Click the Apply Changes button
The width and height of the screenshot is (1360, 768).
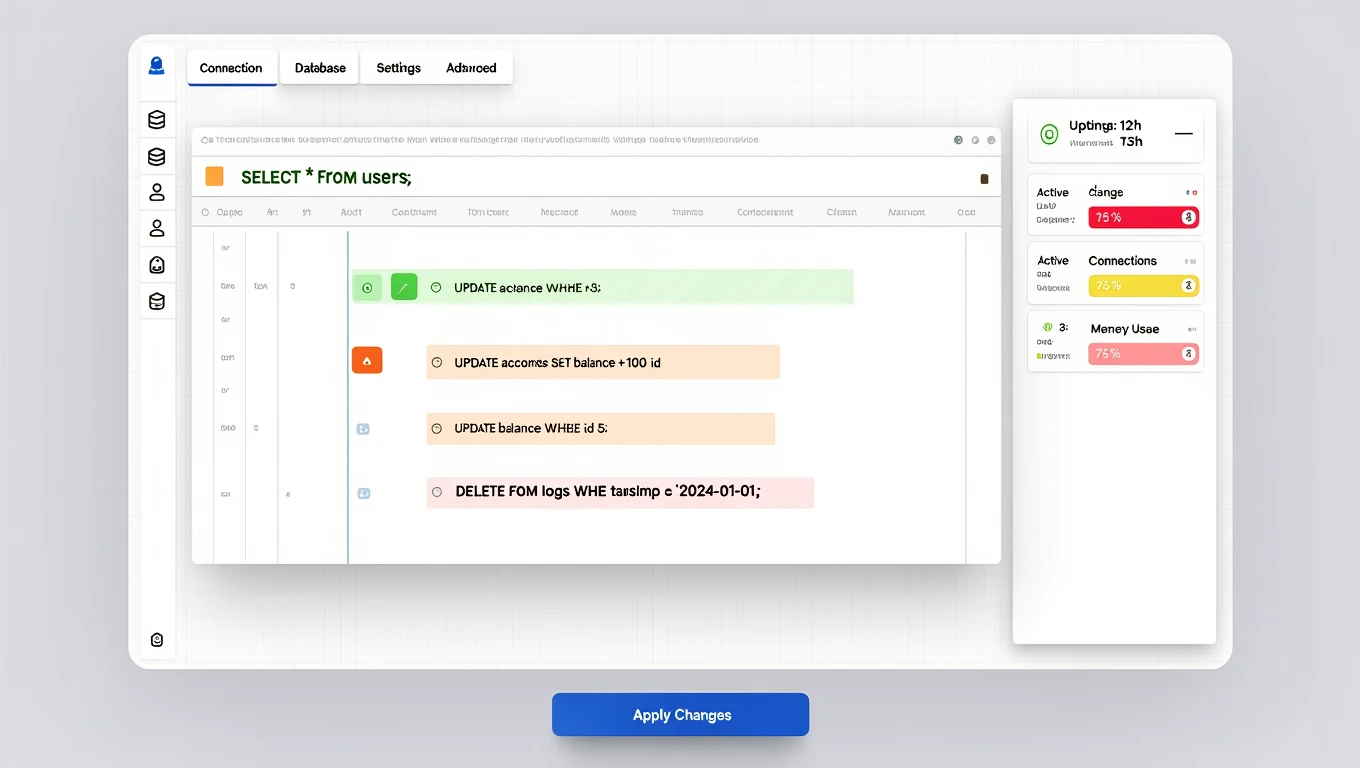[681, 715]
